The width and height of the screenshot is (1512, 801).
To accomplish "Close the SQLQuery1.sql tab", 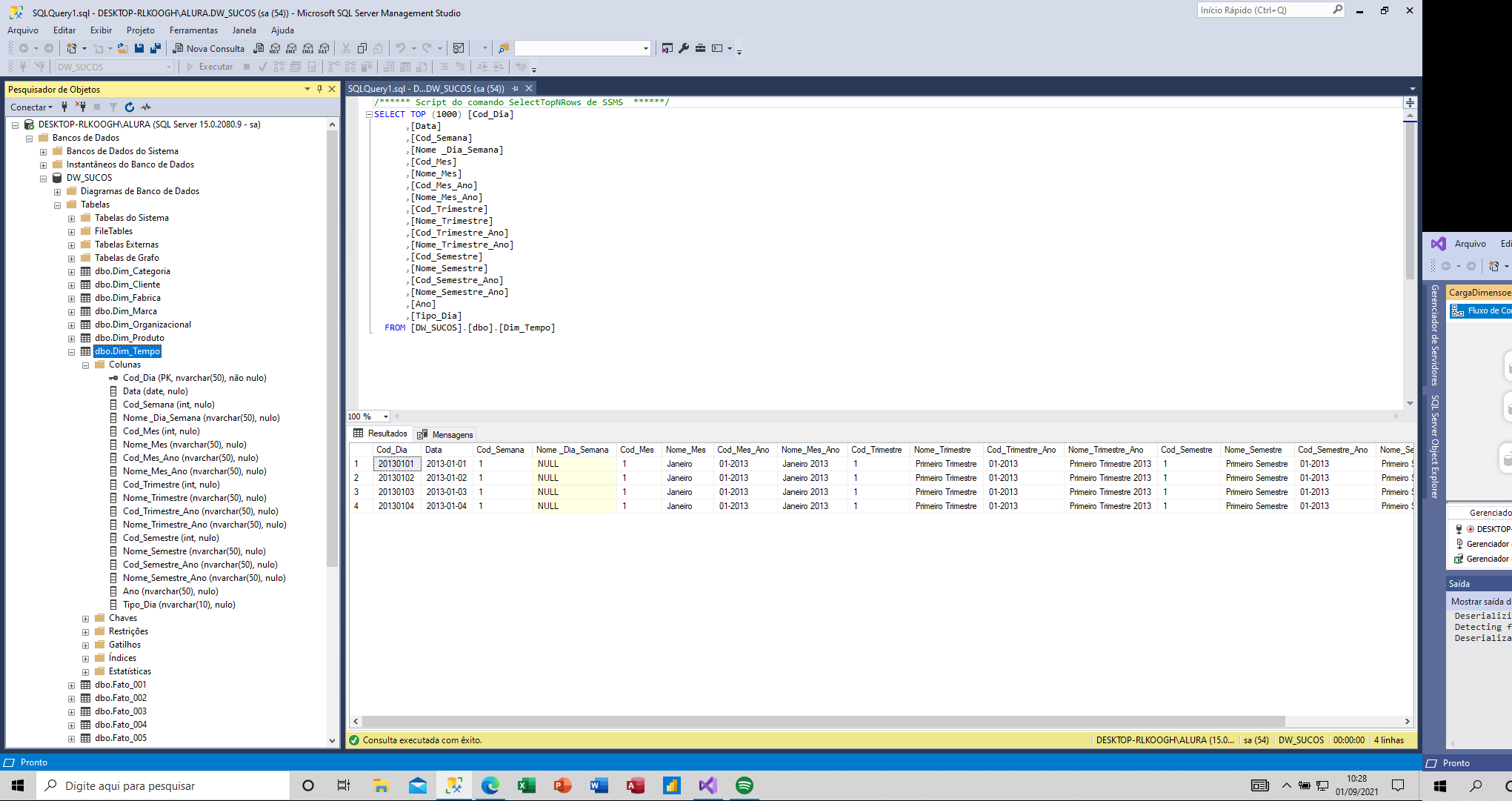I will pyautogui.click(x=529, y=88).
